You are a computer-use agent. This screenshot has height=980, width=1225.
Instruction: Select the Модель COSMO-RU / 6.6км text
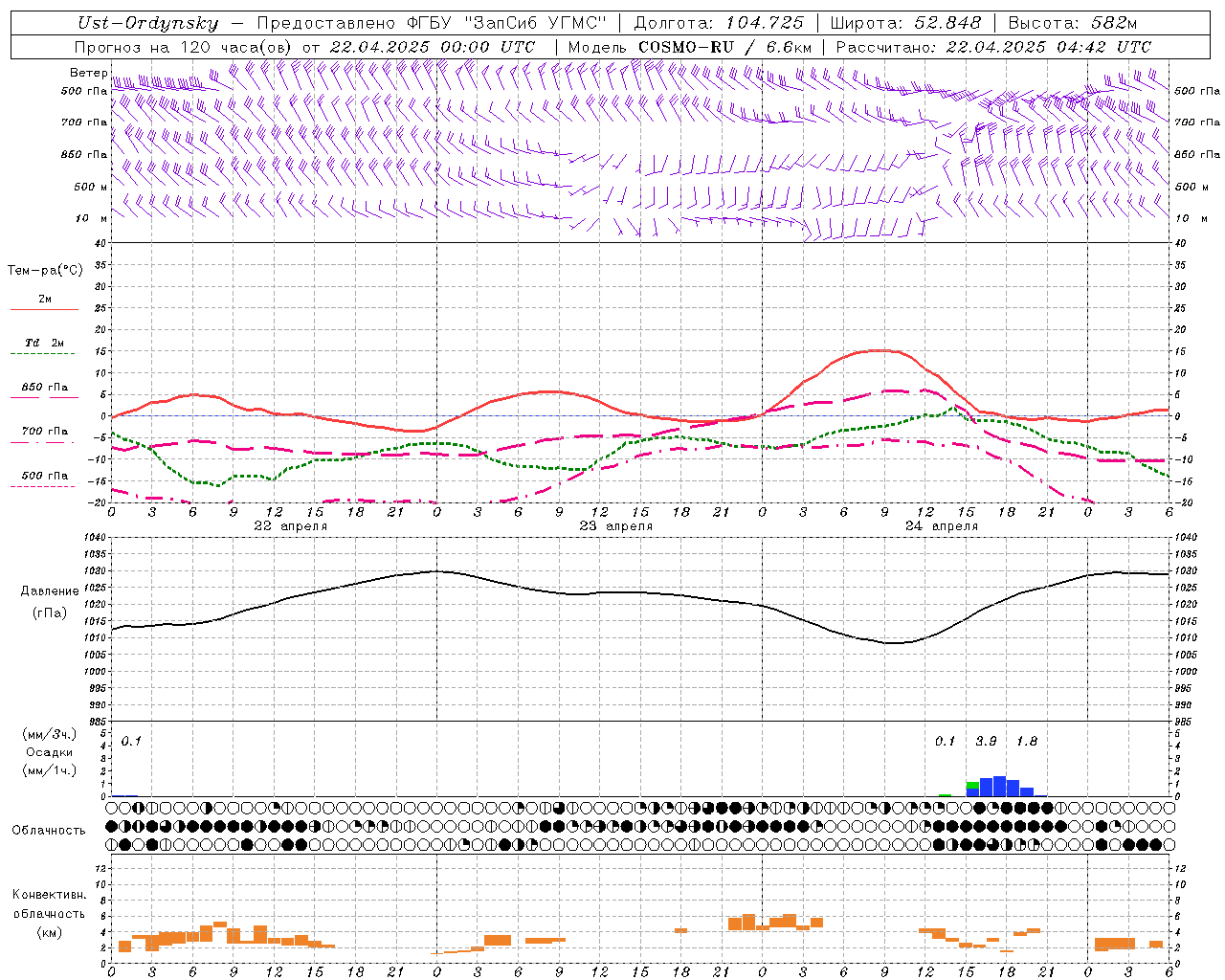(x=689, y=47)
